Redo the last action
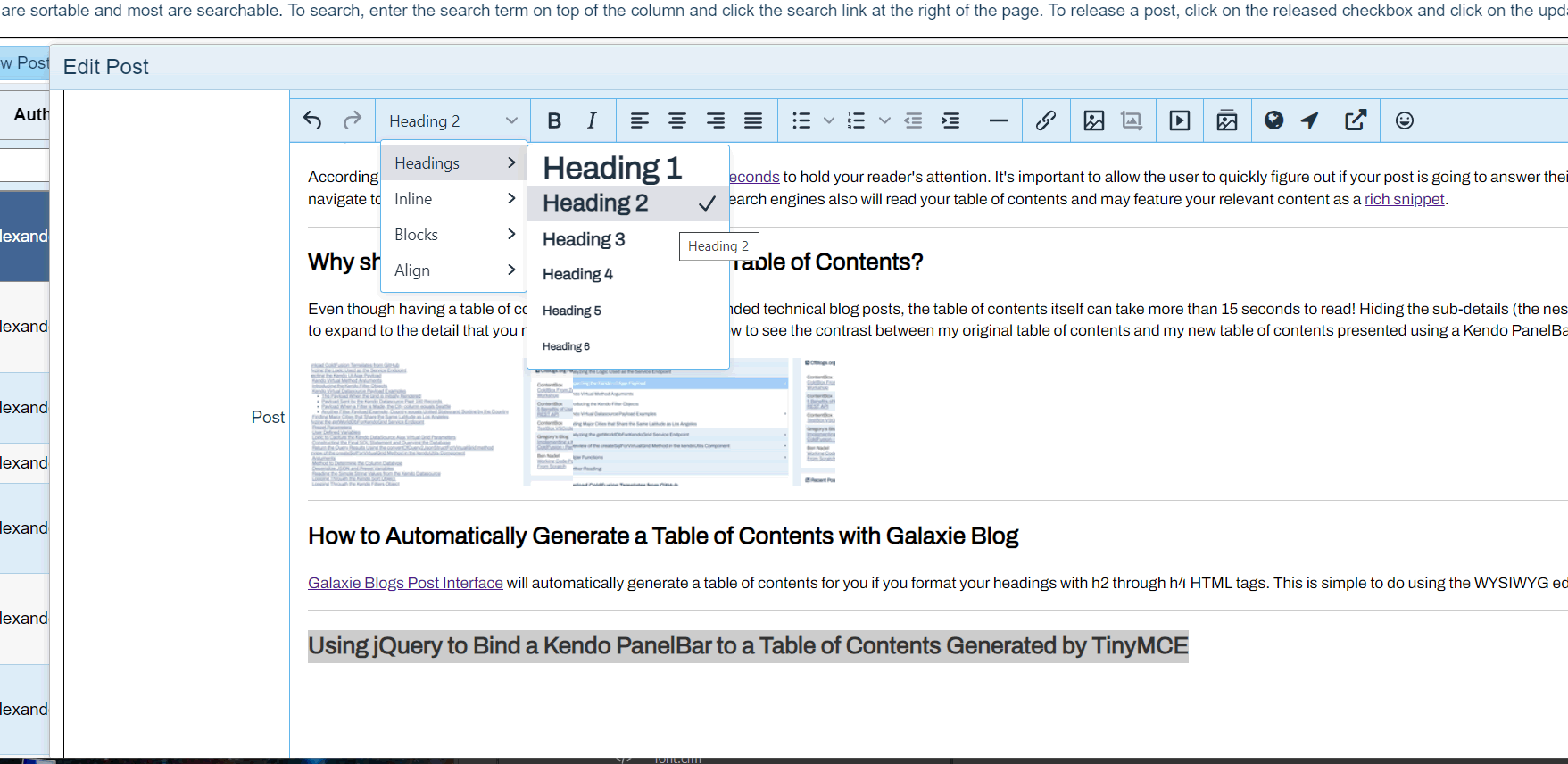 (x=353, y=120)
